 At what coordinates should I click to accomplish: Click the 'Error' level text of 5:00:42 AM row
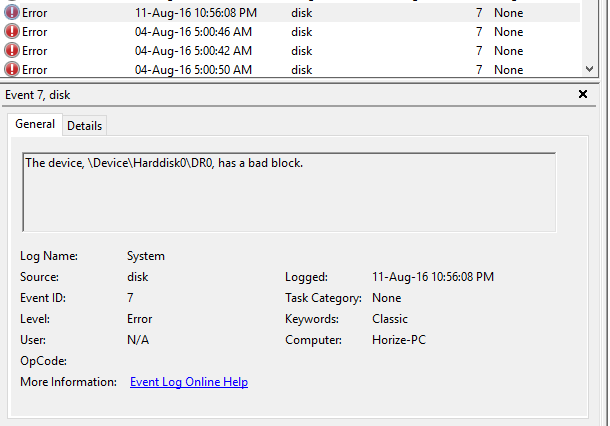pos(35,51)
